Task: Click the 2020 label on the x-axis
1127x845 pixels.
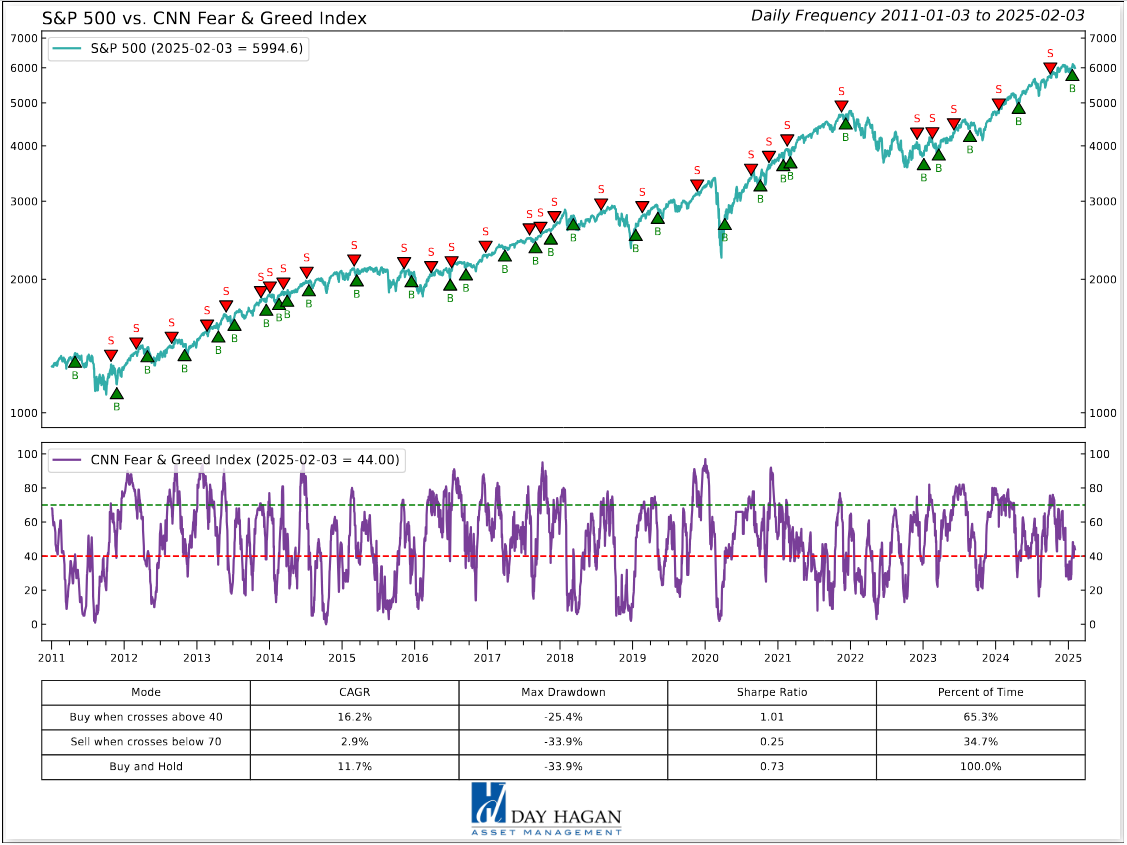Action: tap(704, 657)
